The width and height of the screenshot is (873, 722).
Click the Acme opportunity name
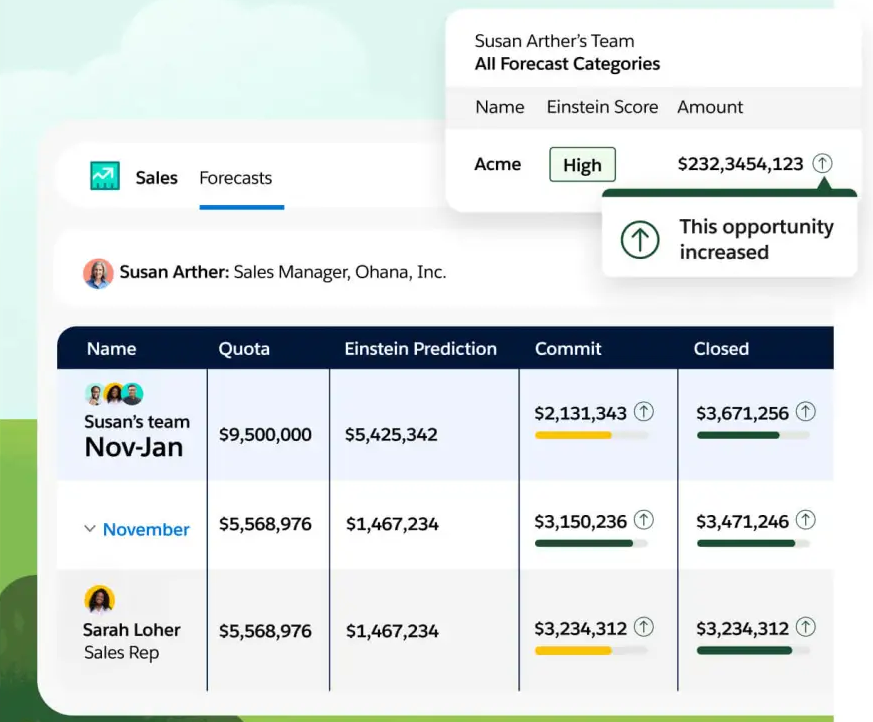497,164
